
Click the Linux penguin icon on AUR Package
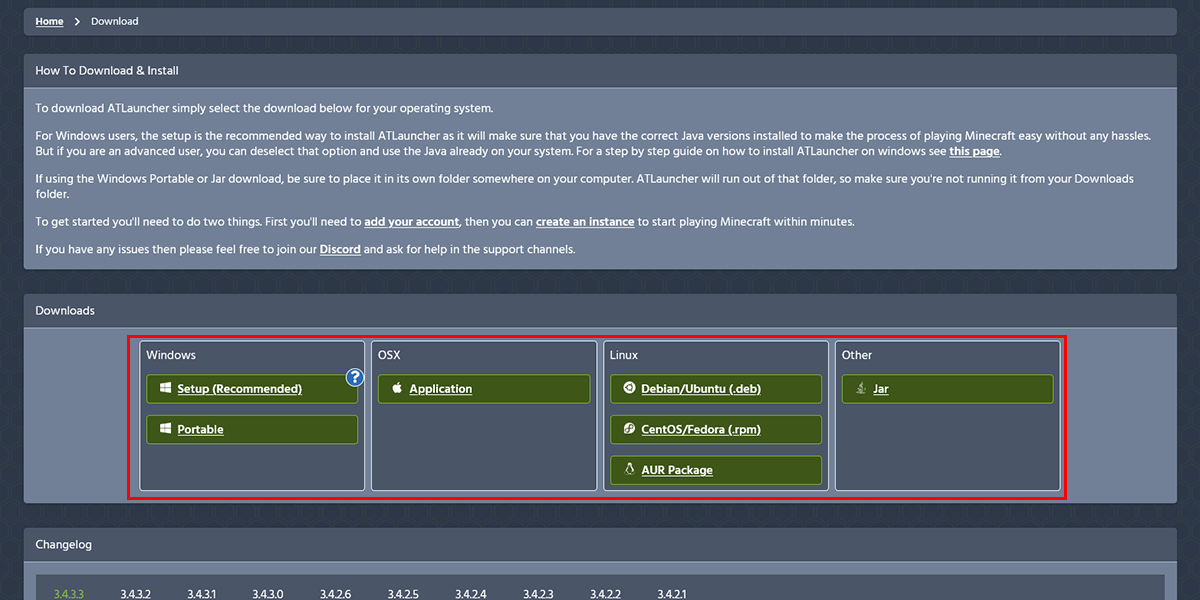tap(630, 469)
